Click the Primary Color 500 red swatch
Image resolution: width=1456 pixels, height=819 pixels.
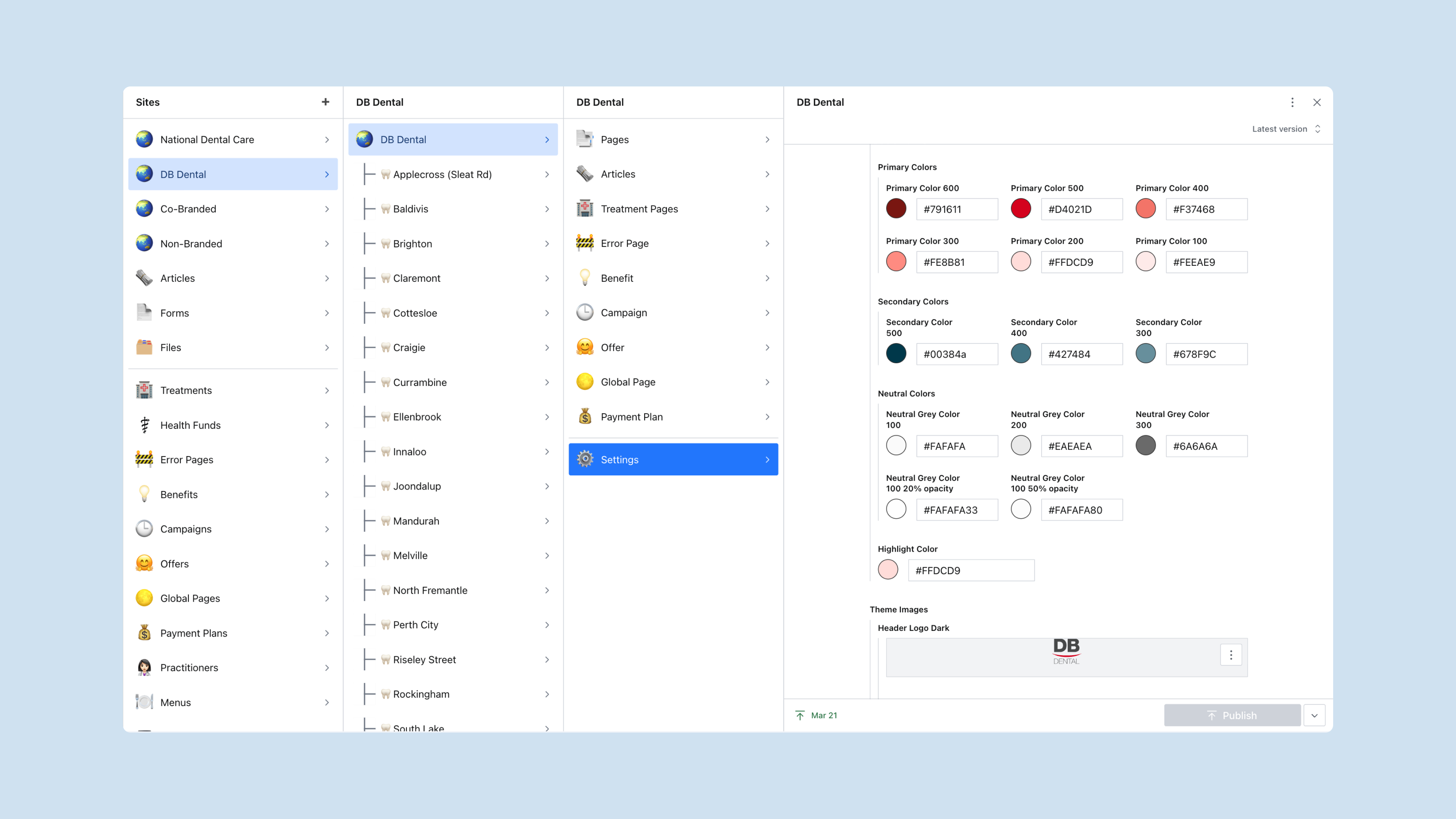(x=1021, y=209)
